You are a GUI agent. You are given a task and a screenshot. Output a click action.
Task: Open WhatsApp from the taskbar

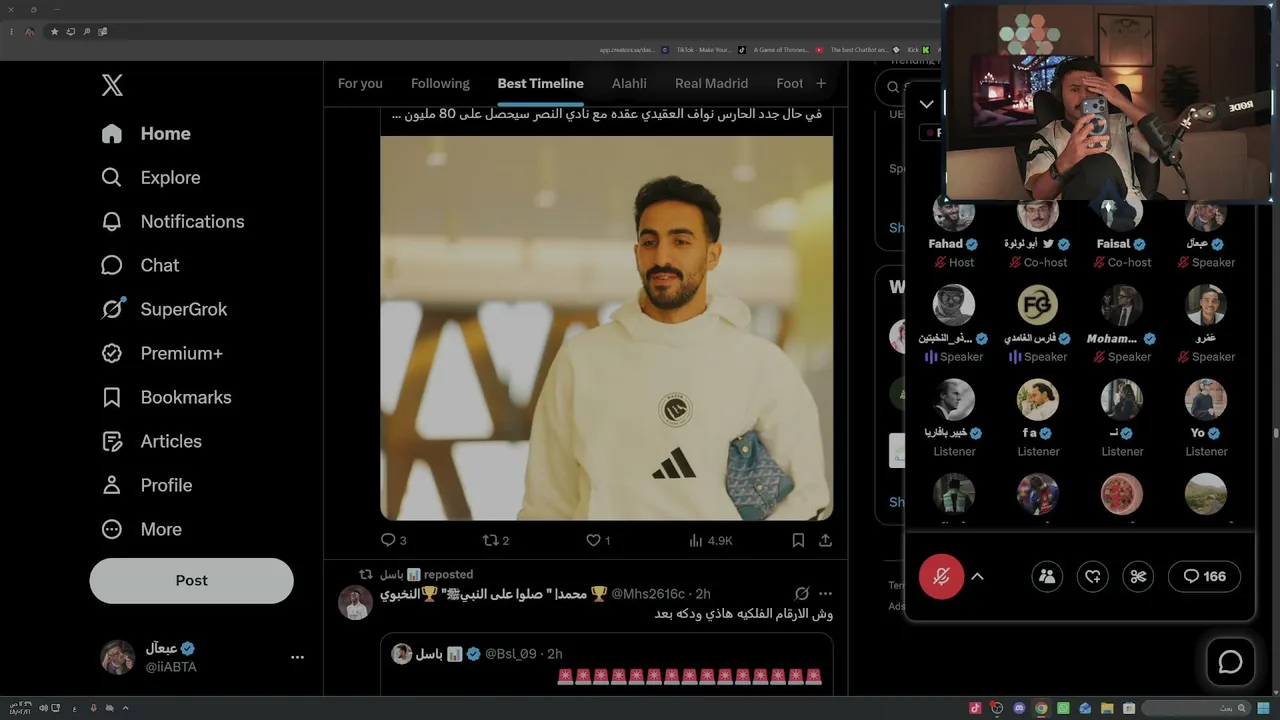[1063, 708]
